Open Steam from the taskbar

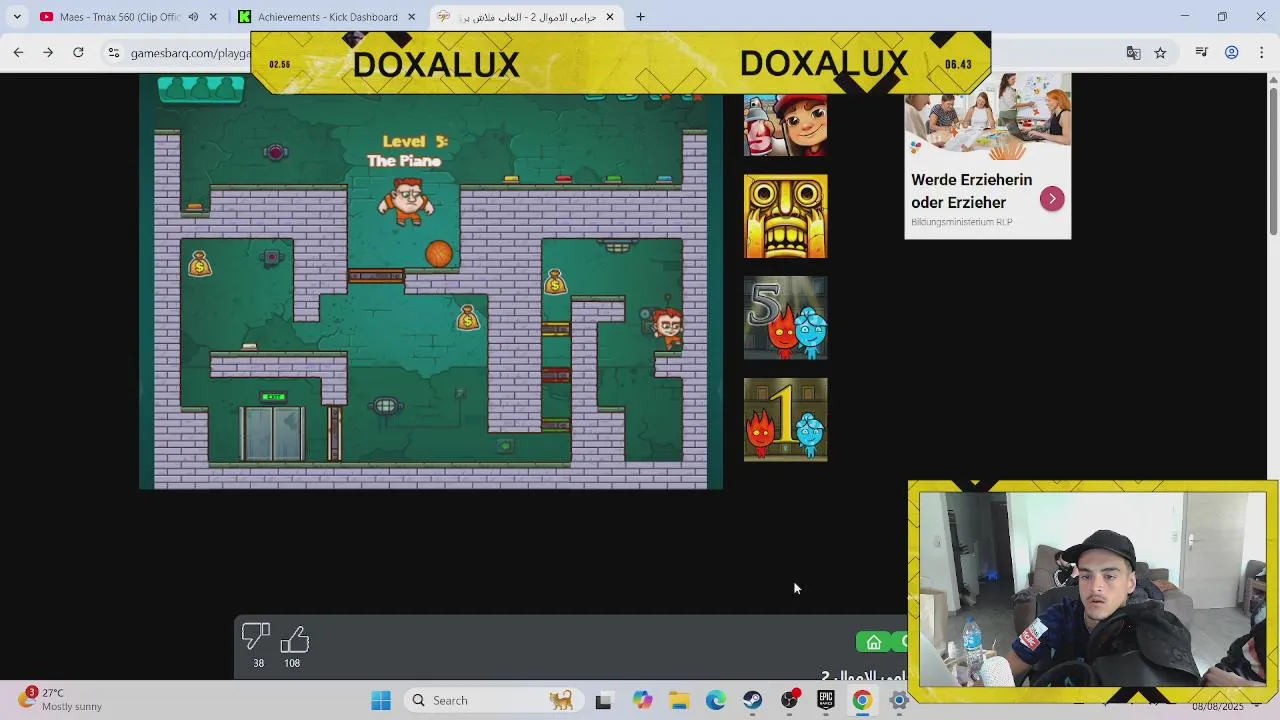point(752,701)
